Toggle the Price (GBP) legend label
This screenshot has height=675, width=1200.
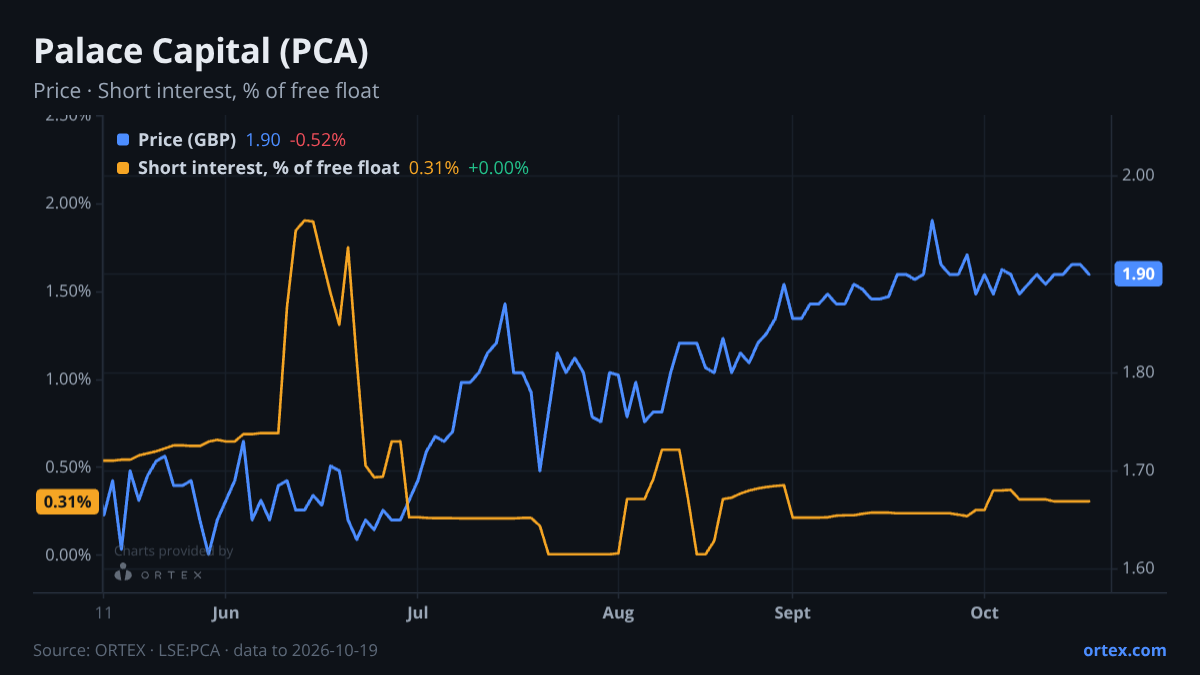[x=187, y=140]
